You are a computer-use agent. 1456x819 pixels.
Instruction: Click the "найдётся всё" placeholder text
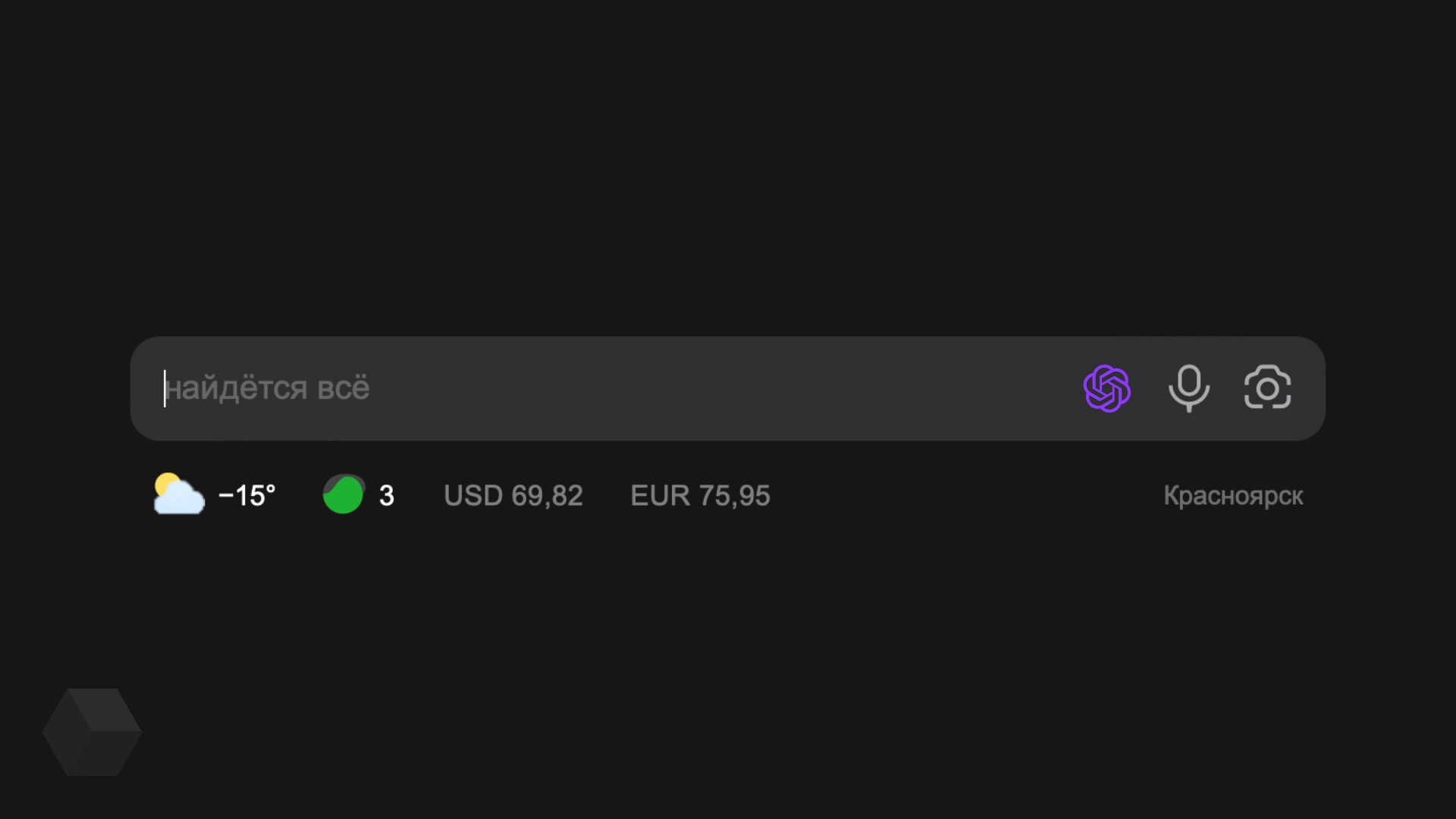pos(267,388)
